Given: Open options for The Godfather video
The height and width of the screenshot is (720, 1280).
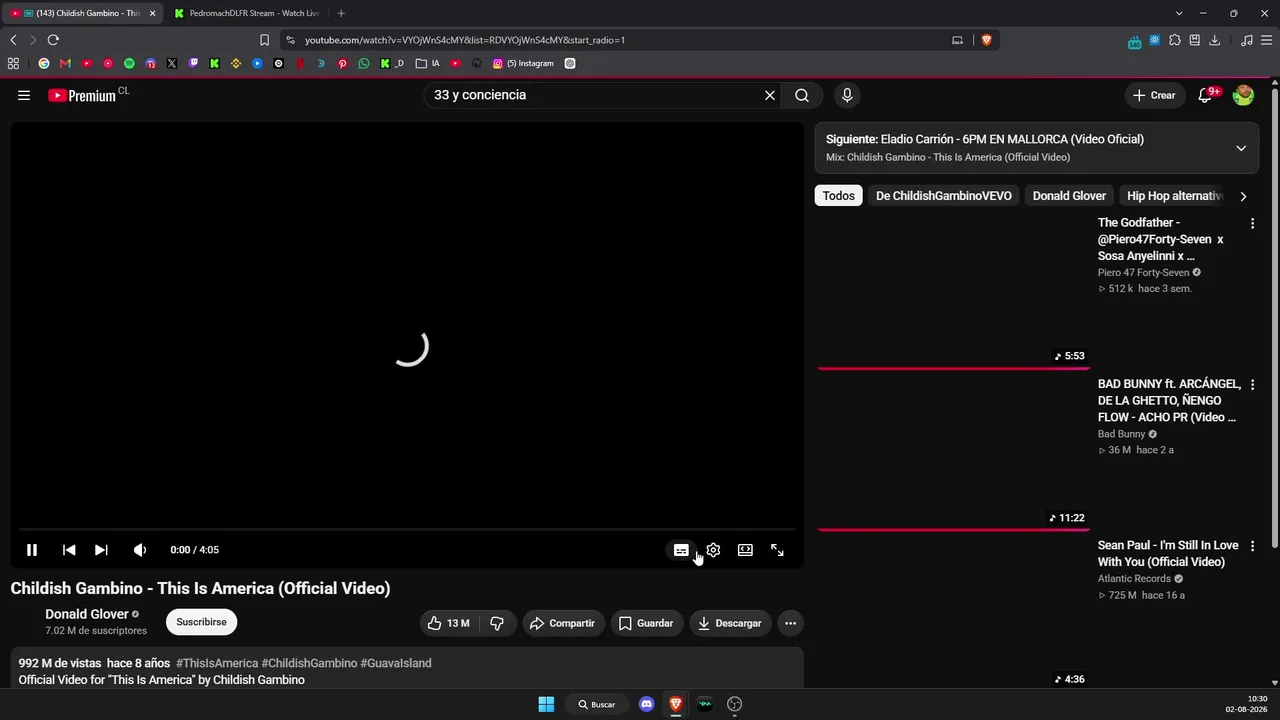Looking at the screenshot, I should pyautogui.click(x=1252, y=223).
